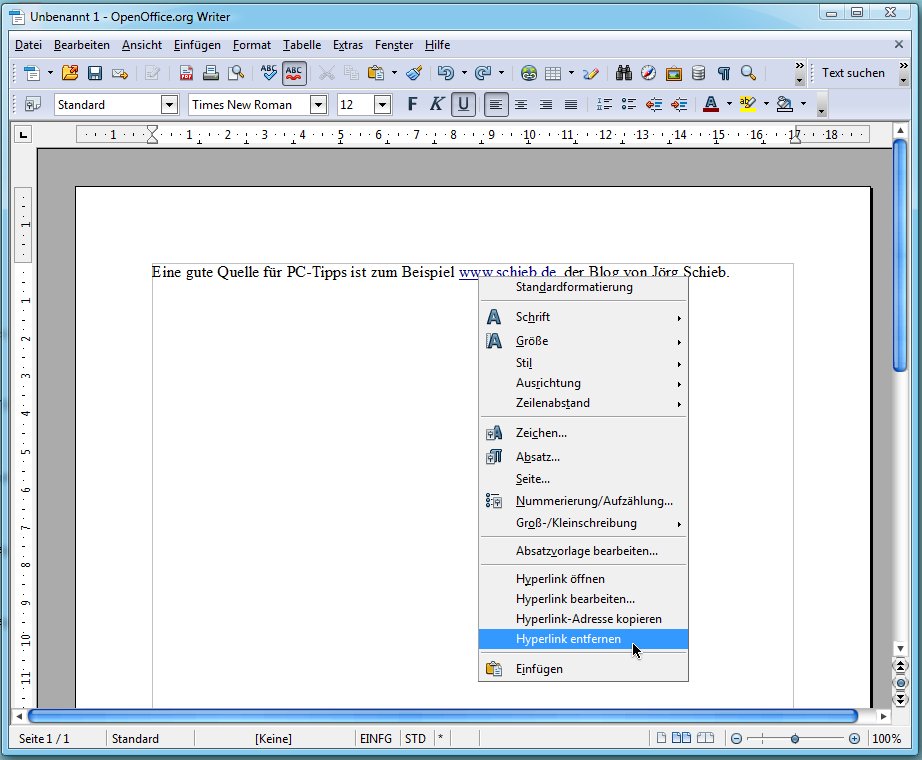Click the New document icon
Viewport: 922px width, 760px height.
(x=32, y=73)
